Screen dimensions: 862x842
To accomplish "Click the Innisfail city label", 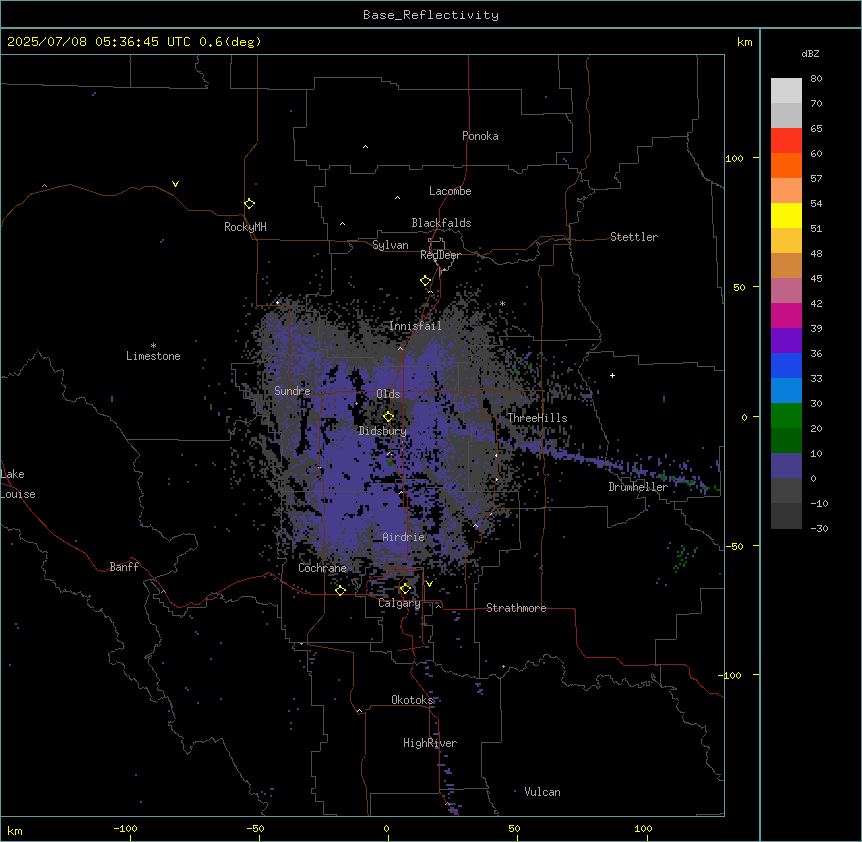I will (415, 326).
